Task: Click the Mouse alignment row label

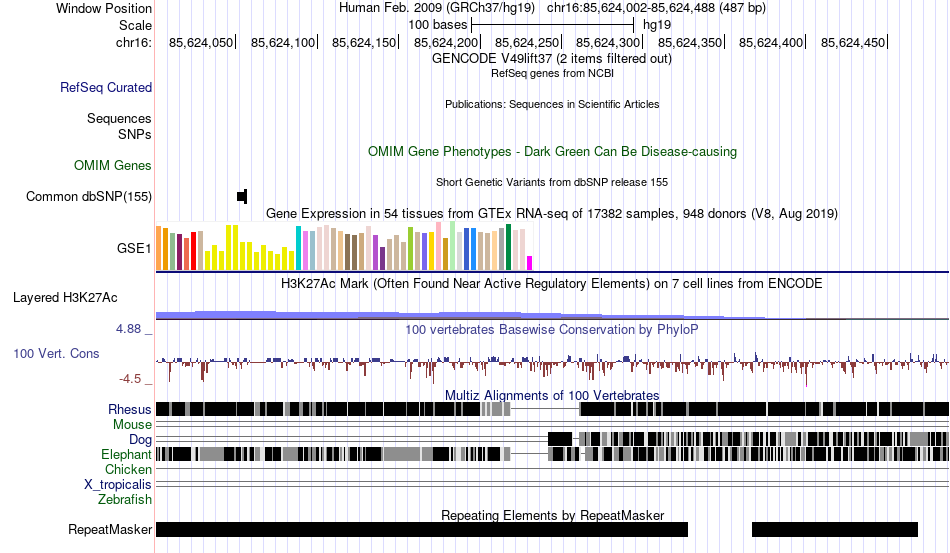Action: click(132, 425)
